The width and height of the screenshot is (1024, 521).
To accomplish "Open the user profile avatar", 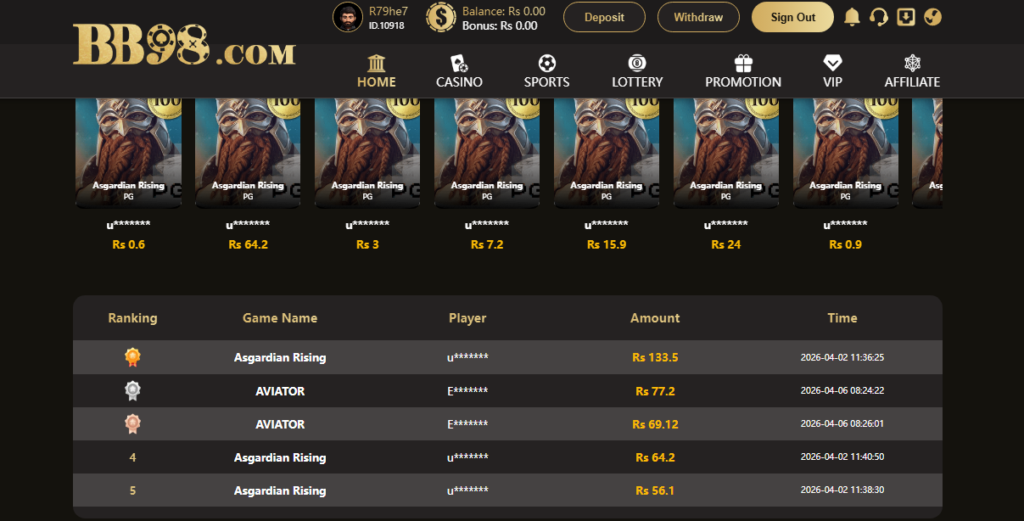I will point(347,17).
